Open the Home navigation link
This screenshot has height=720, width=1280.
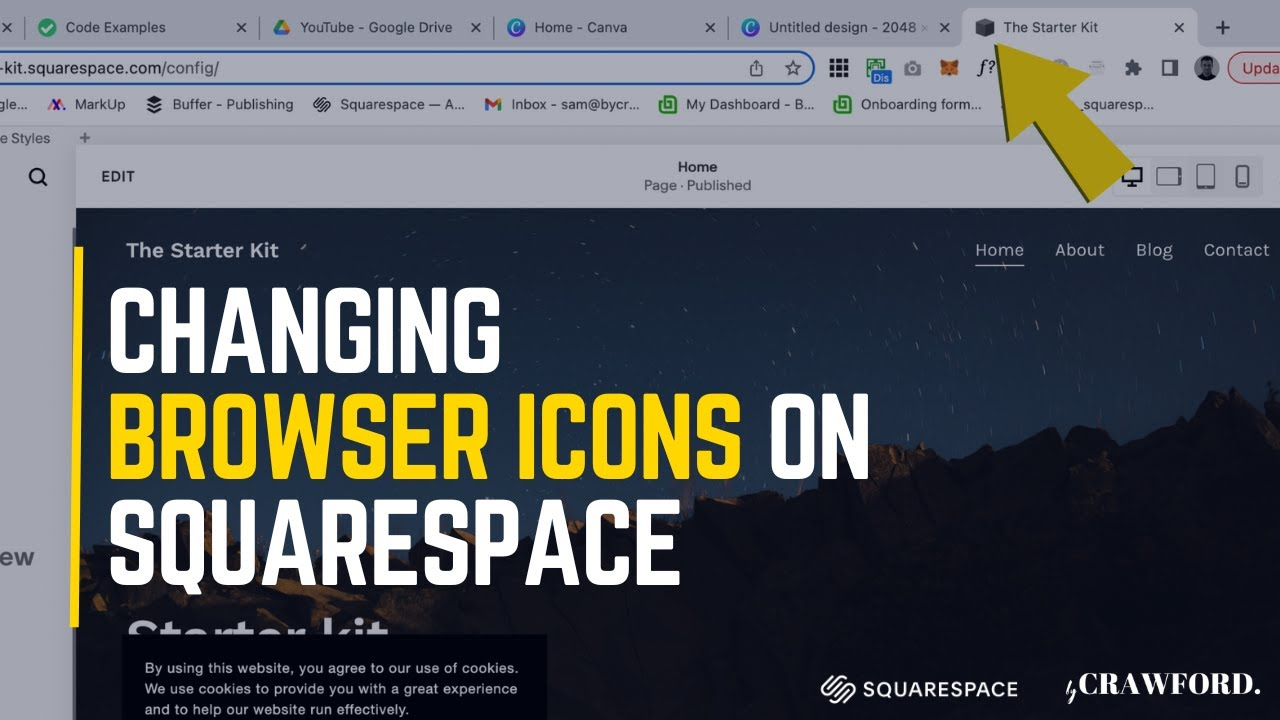coord(1000,250)
